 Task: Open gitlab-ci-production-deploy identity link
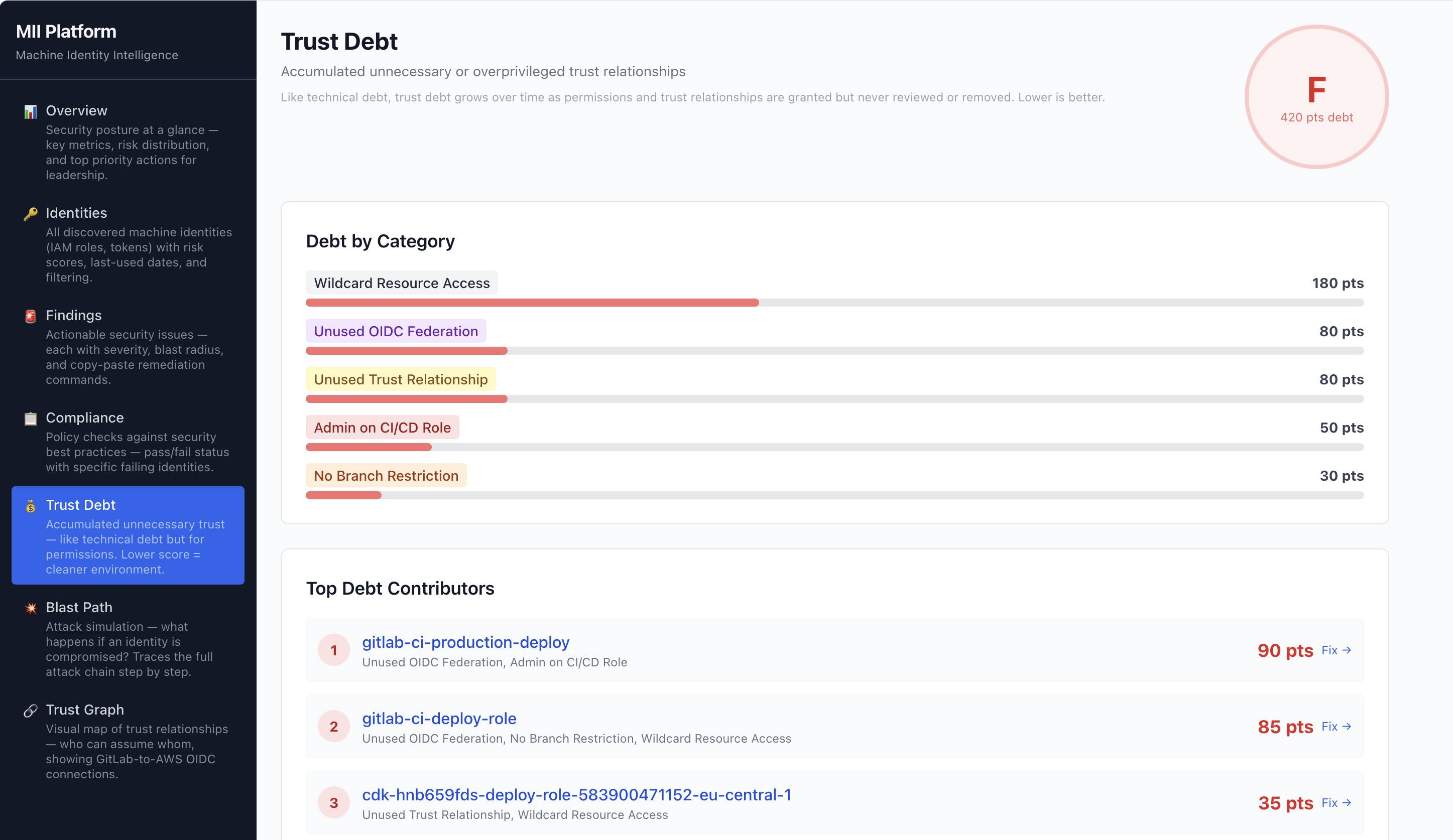[465, 642]
